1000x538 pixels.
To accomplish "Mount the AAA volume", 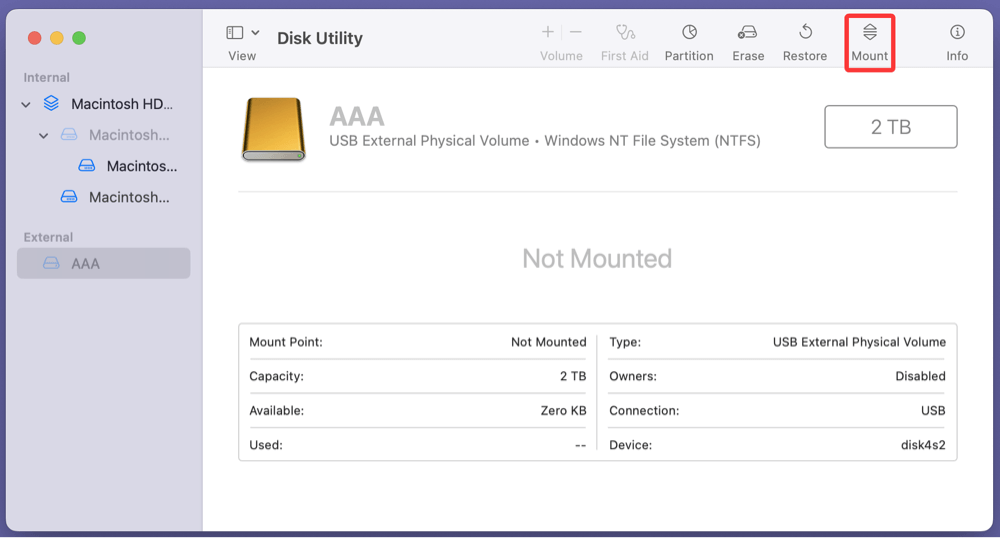I will [870, 43].
